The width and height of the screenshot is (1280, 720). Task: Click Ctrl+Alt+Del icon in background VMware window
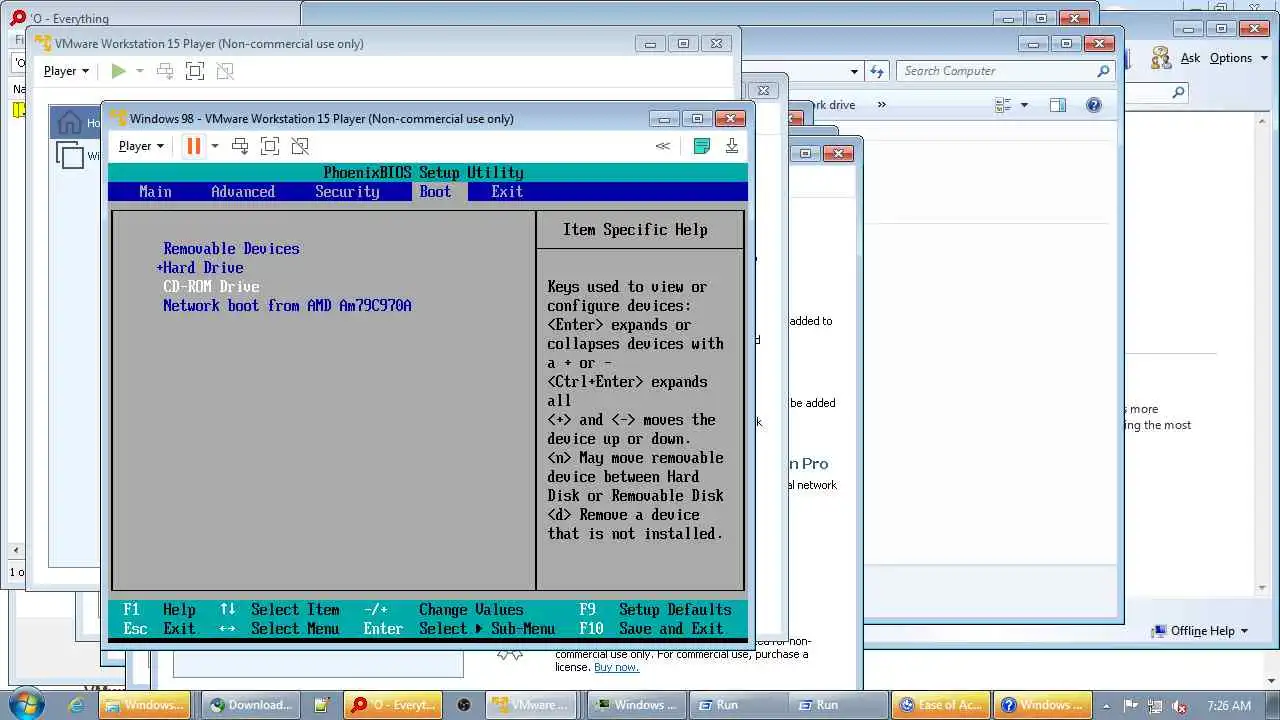(165, 71)
